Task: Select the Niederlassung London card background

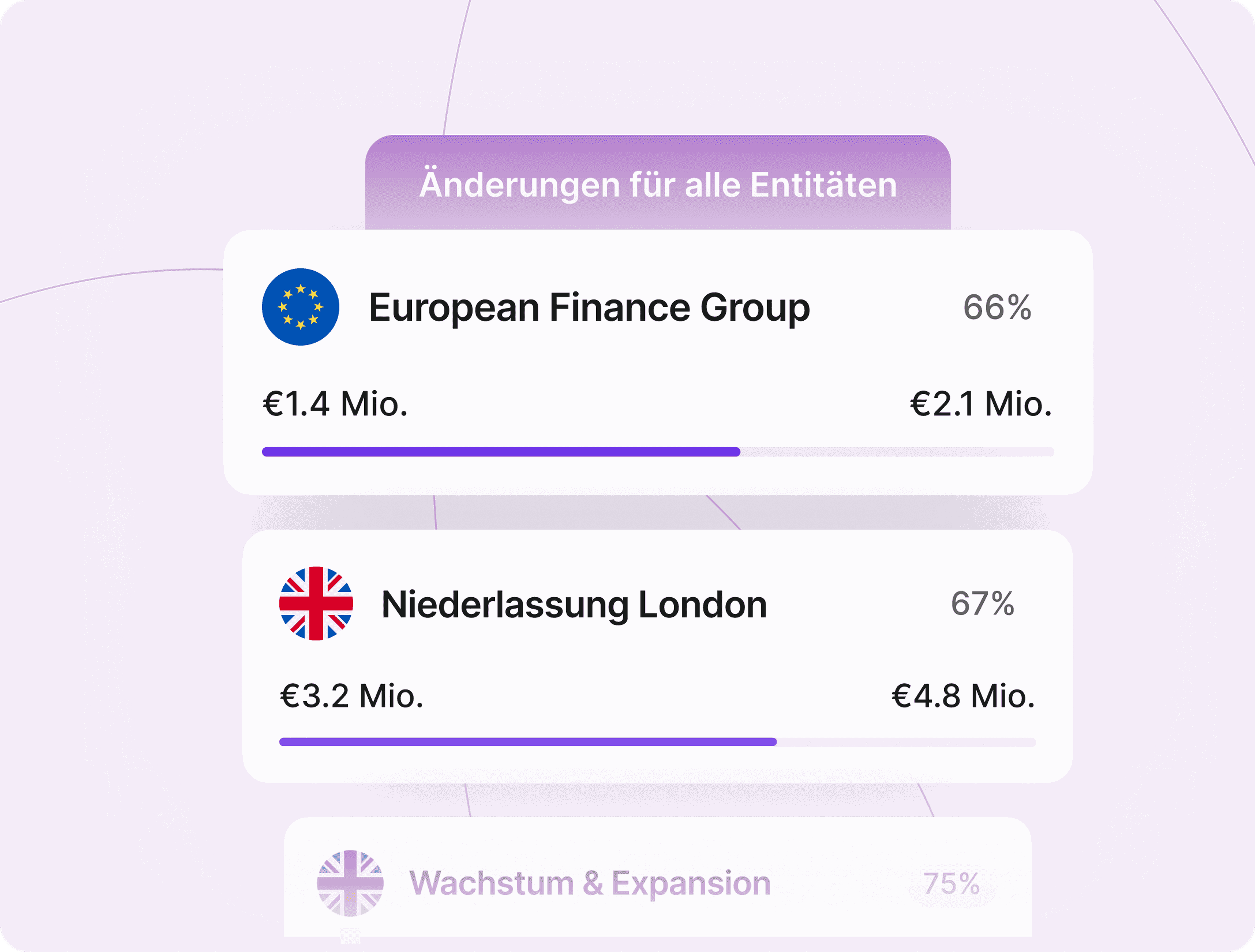Action: (657, 656)
